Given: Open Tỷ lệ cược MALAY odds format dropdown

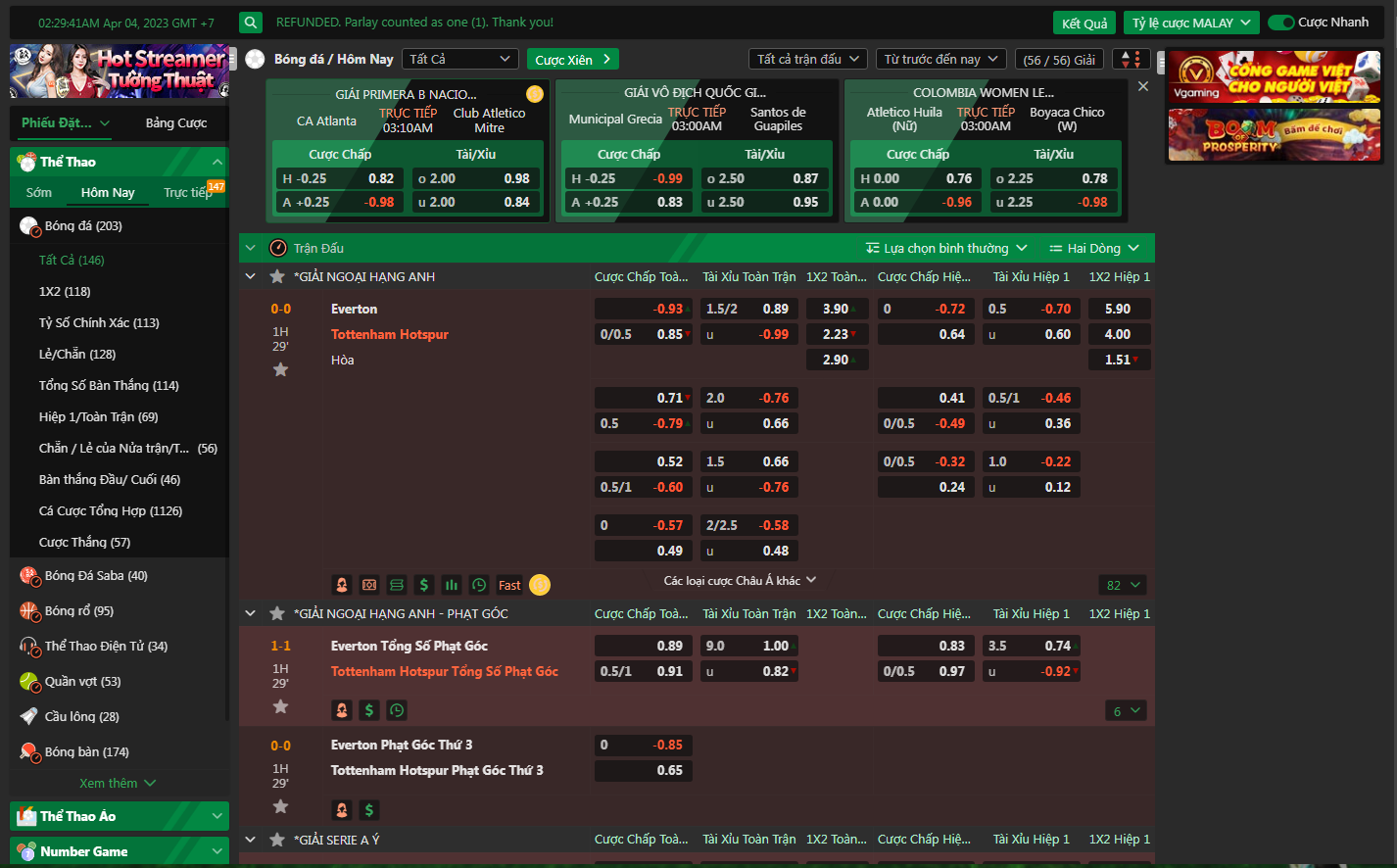Looking at the screenshot, I should [x=1191, y=23].
